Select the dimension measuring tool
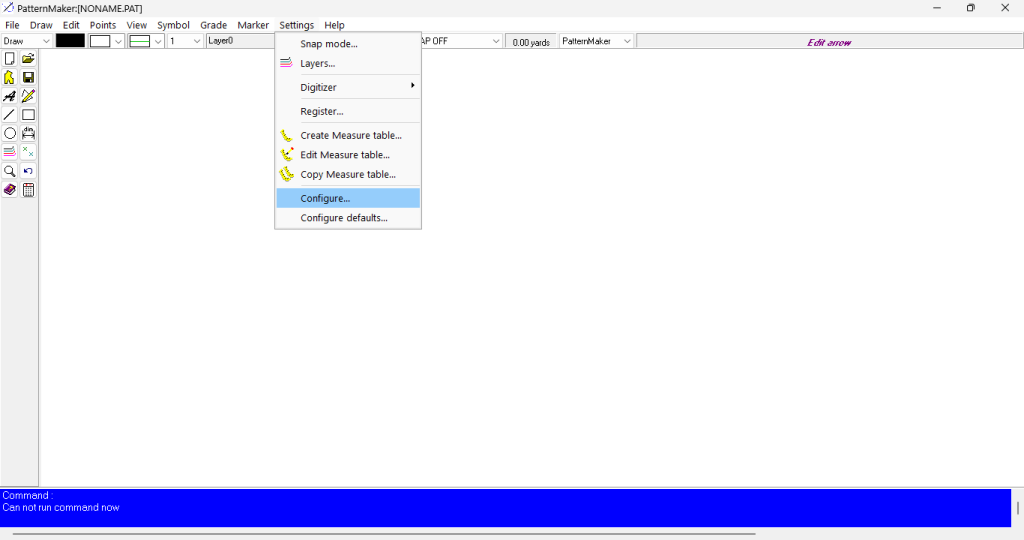 click(x=28, y=134)
